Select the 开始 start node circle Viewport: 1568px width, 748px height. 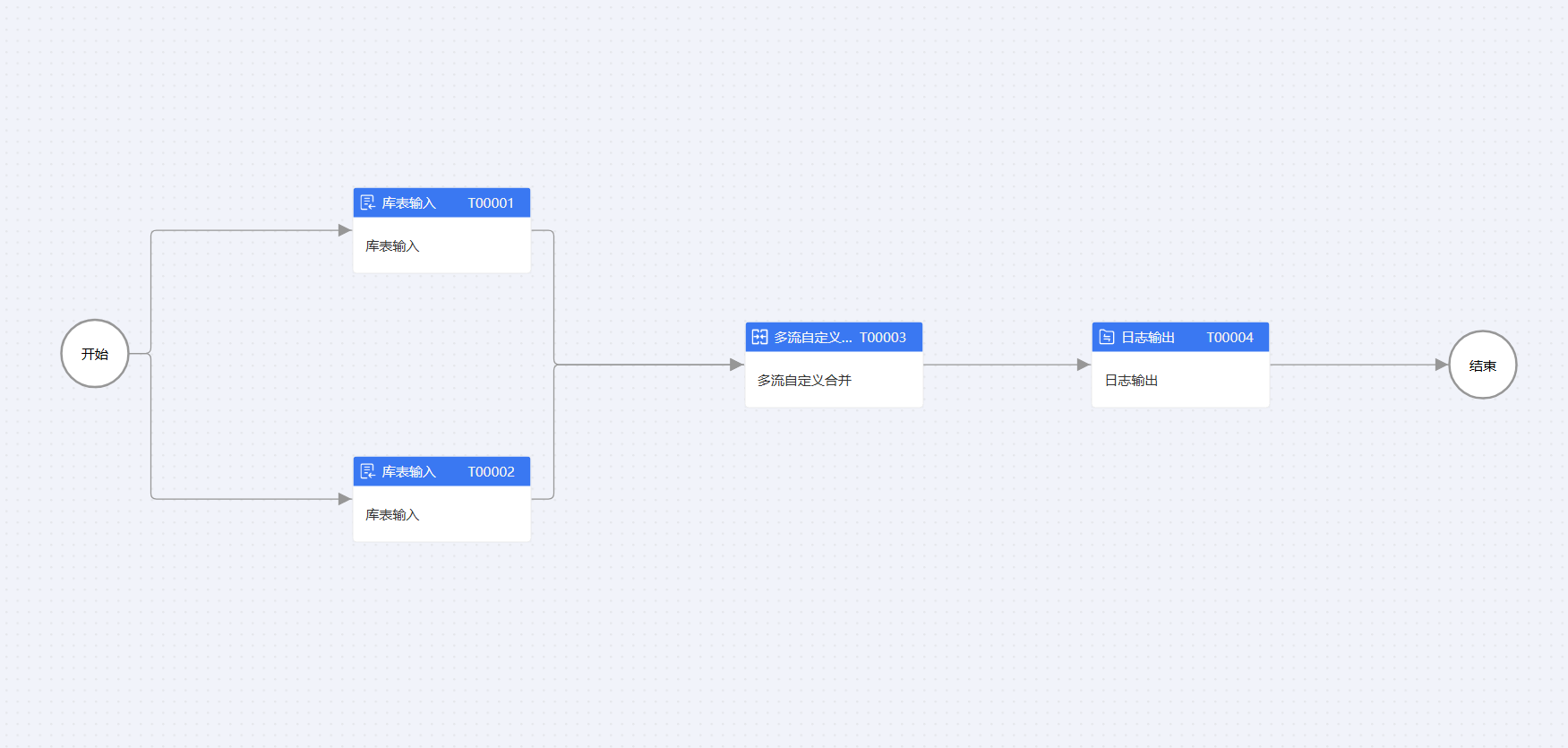click(x=95, y=354)
